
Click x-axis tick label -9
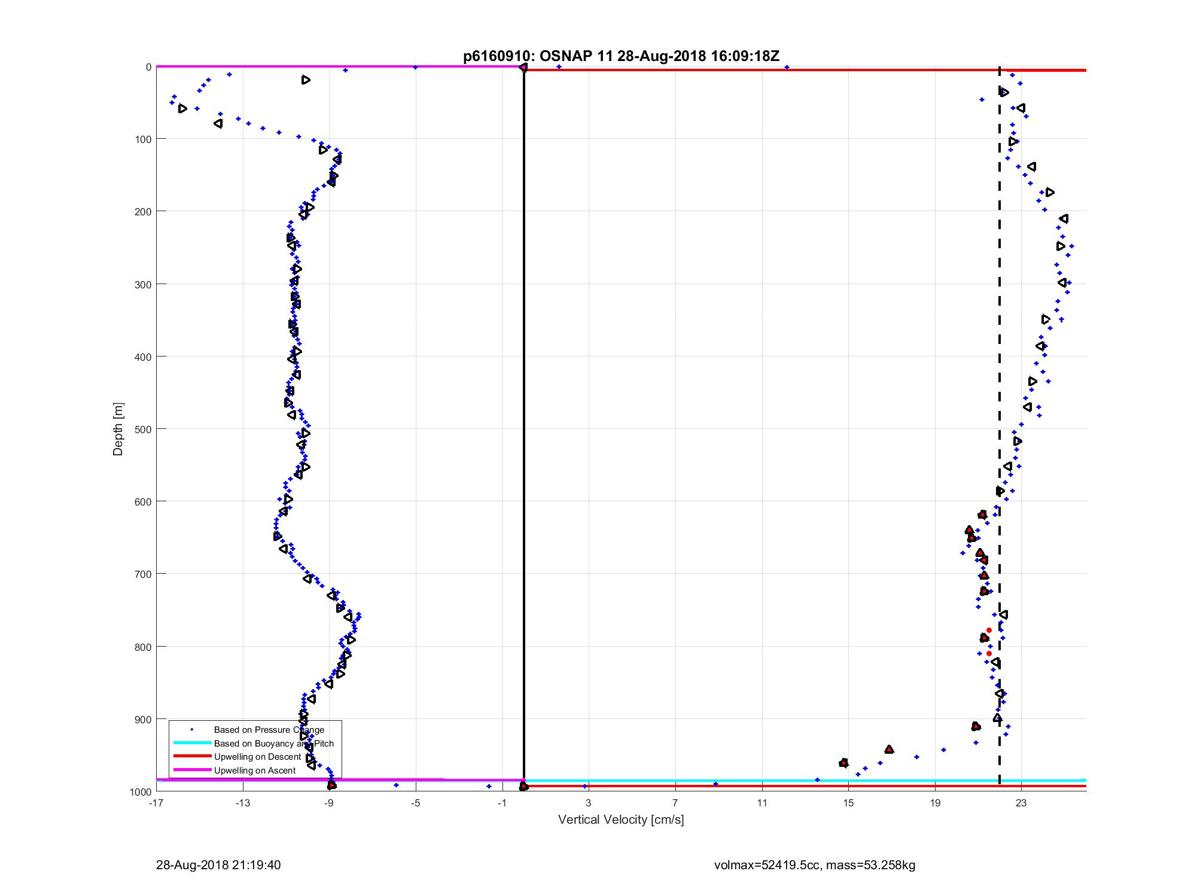tap(329, 802)
